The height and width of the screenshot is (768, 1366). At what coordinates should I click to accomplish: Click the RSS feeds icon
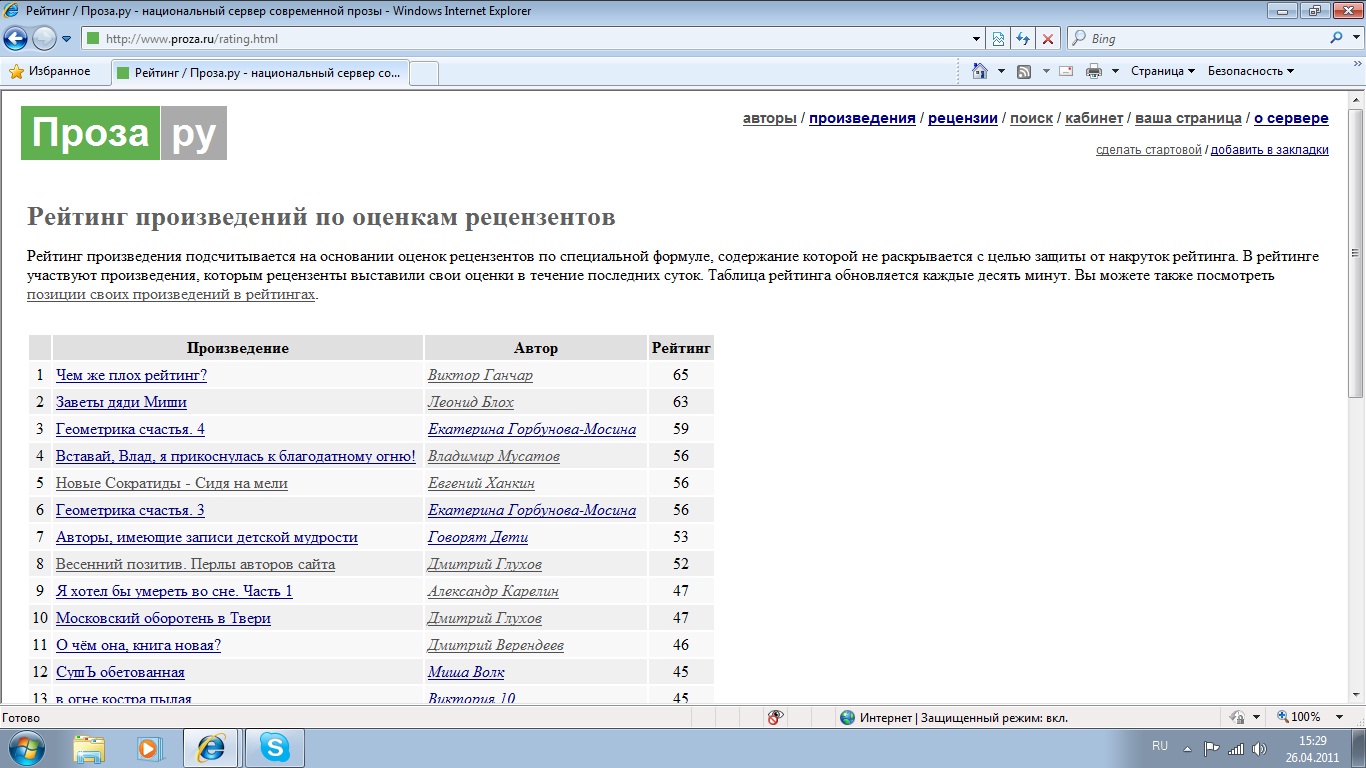point(1024,71)
